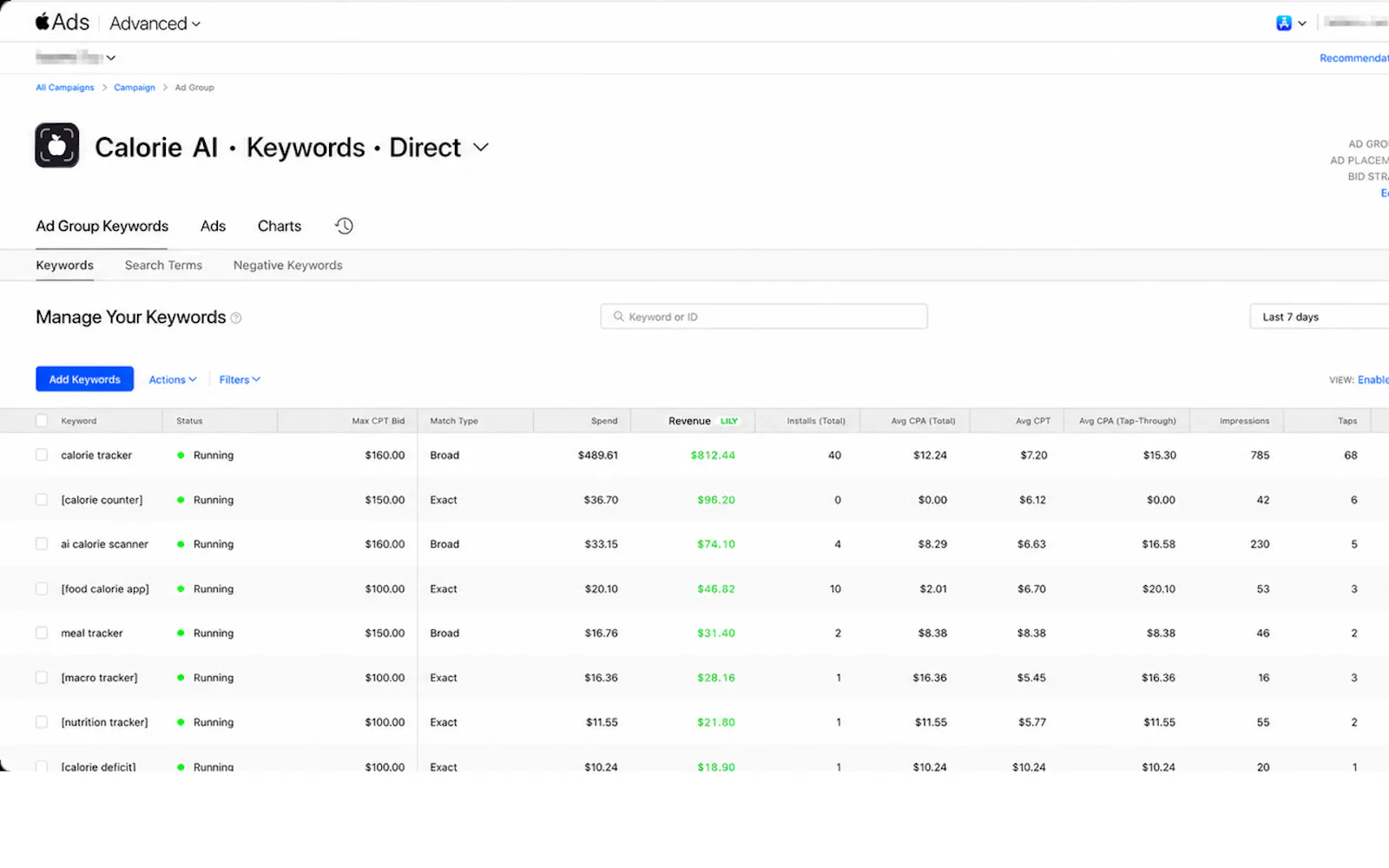This screenshot has height=868, width=1389.
Task: Open the change history clock icon
Action: pos(344,226)
